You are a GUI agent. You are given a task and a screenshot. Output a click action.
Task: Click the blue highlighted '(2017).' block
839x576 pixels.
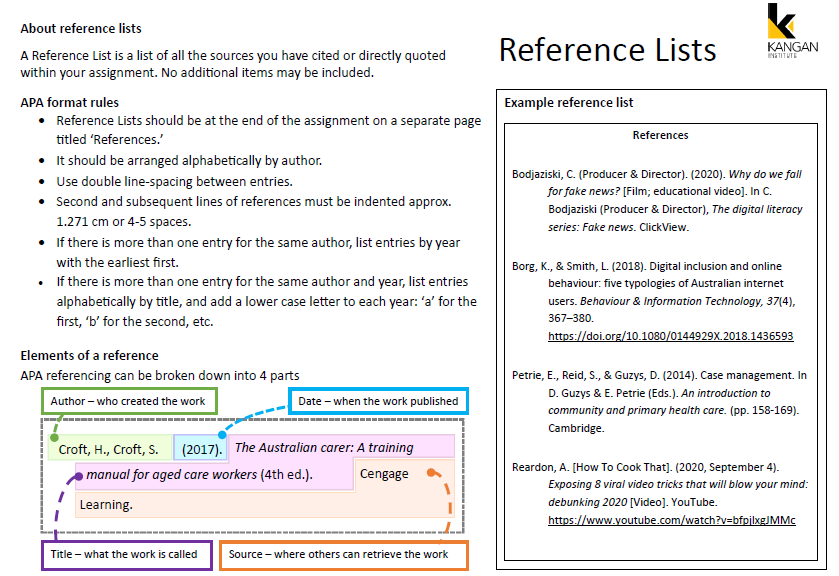(199, 449)
